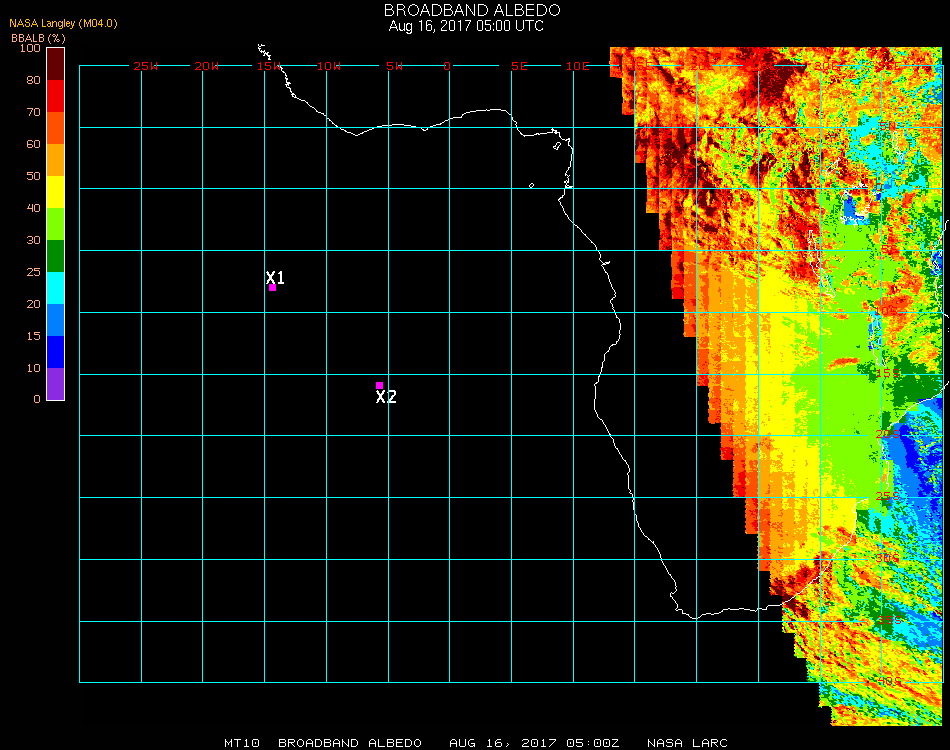This screenshot has height=750, width=950.
Task: Click the 'MT10' footer text
Action: click(x=242, y=743)
